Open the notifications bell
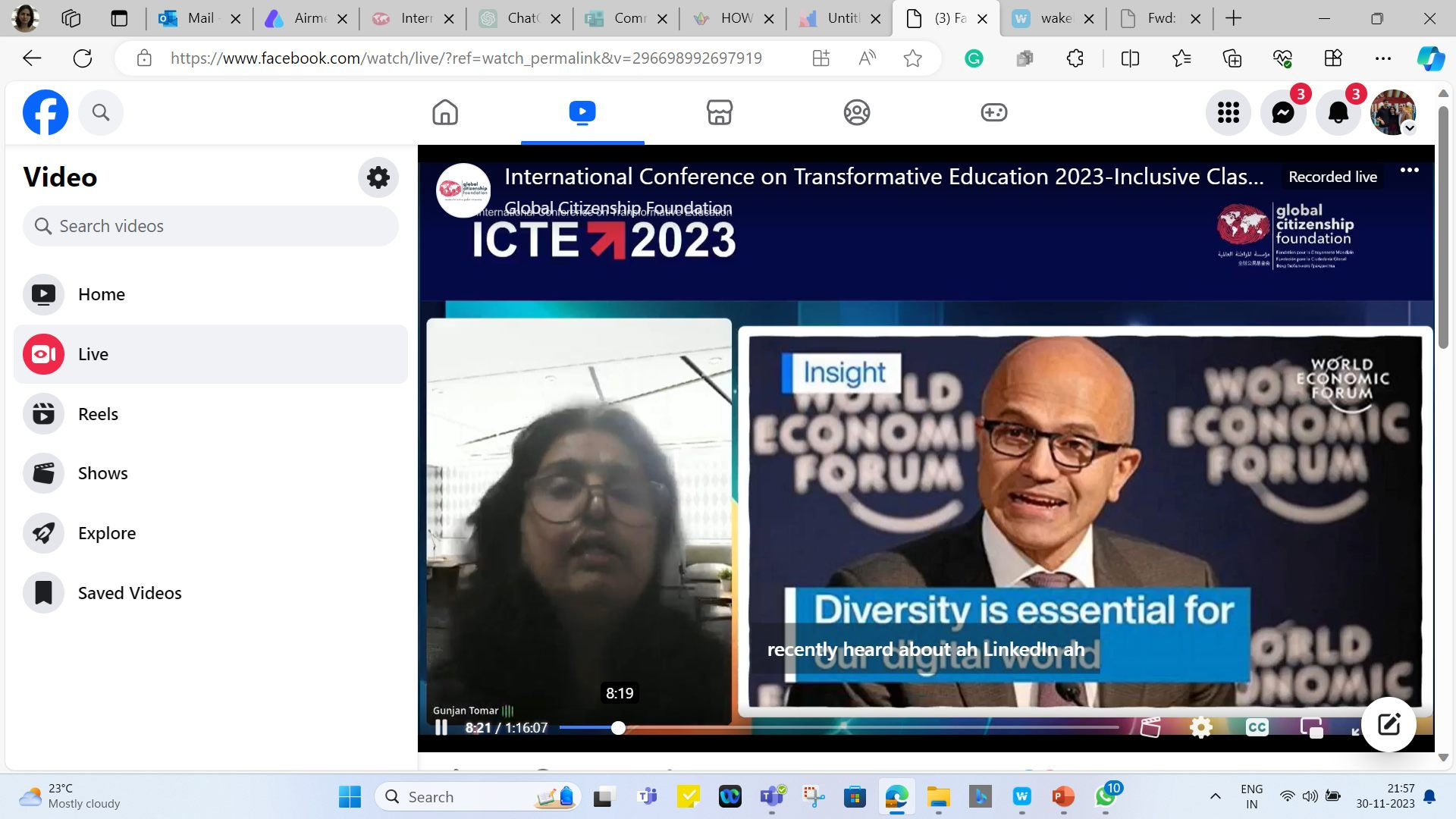 coord(1338,112)
